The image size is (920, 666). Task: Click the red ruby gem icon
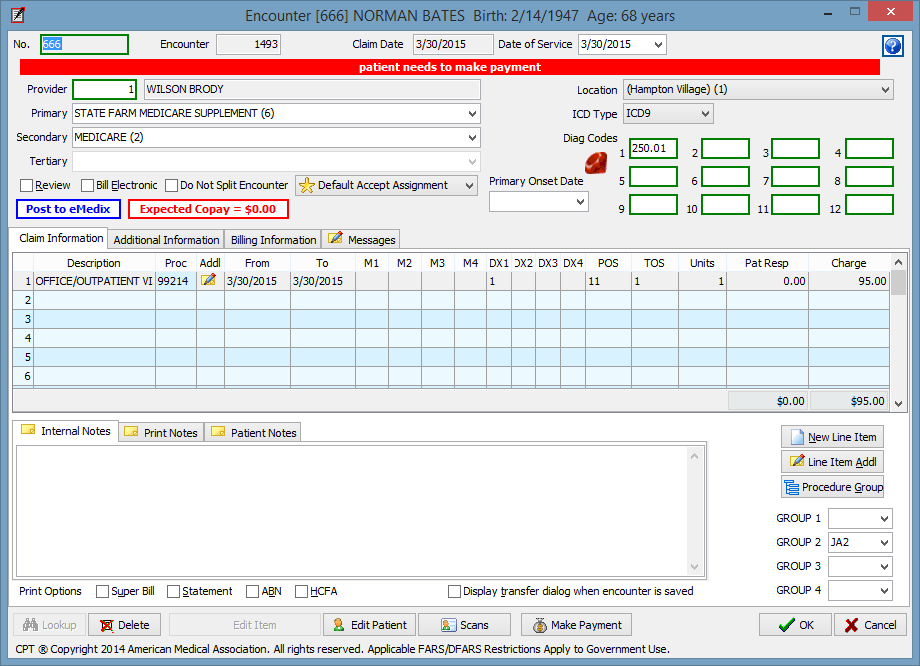596,163
